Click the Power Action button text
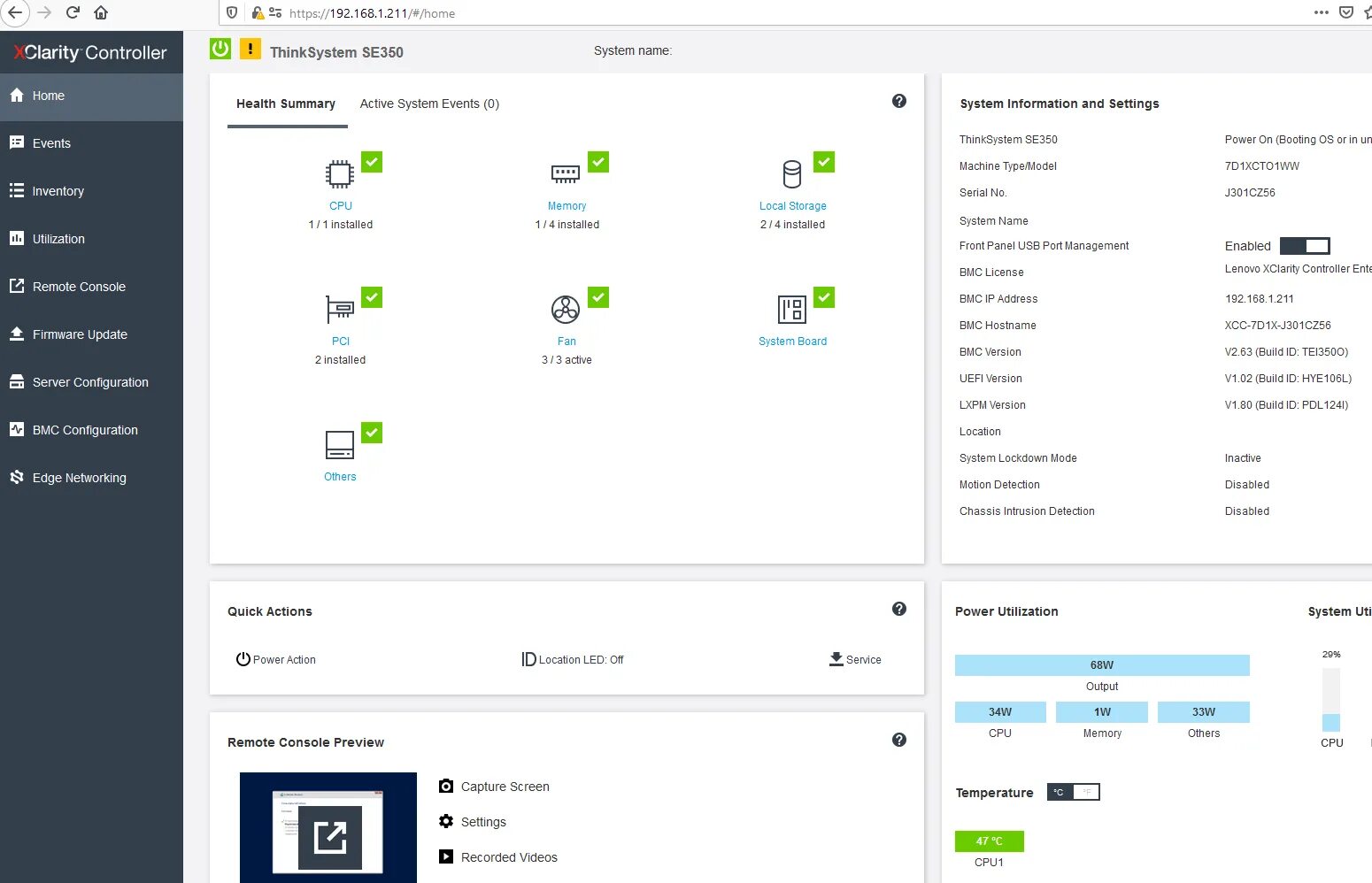The width and height of the screenshot is (1372, 883). [x=284, y=660]
